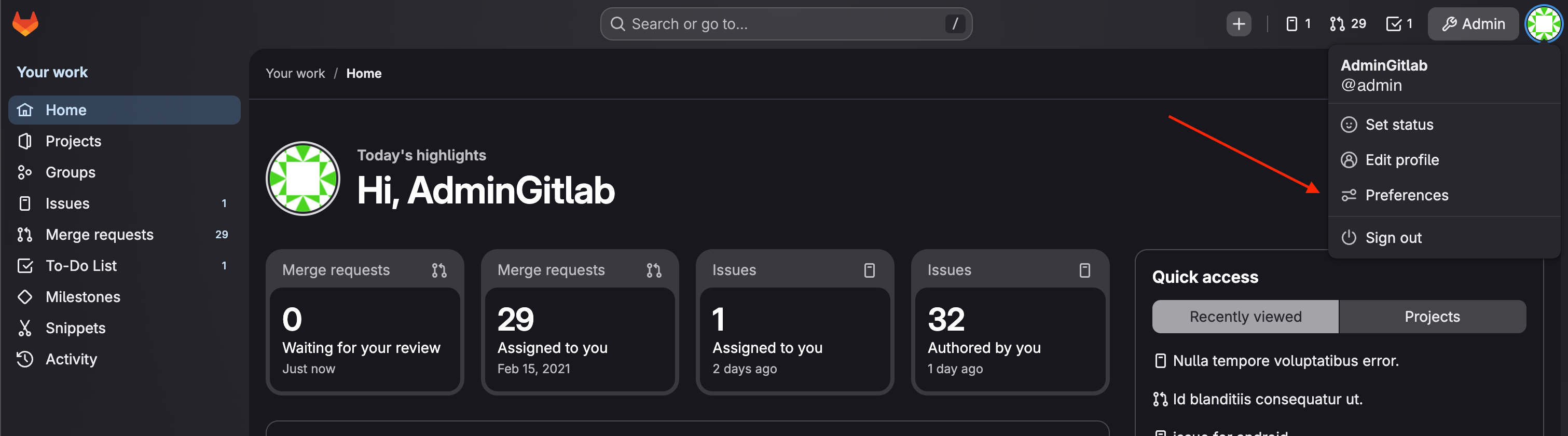
Task: Click the Today's highlights label
Action: point(421,155)
